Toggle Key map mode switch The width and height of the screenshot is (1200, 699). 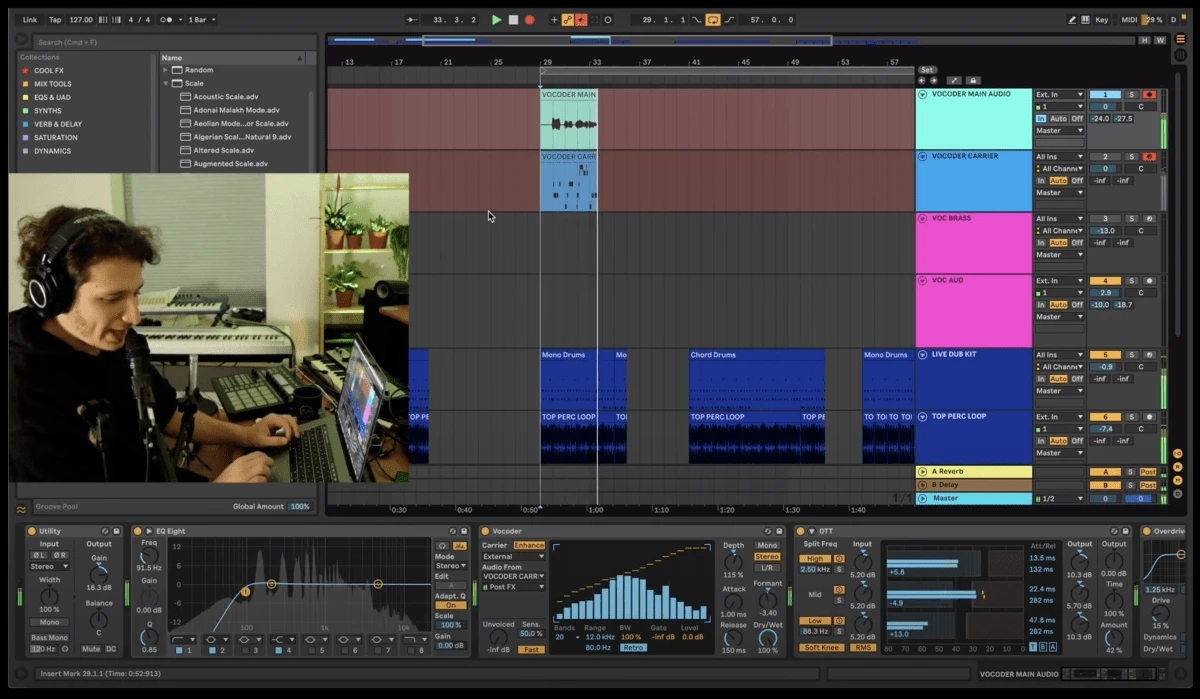click(1102, 20)
